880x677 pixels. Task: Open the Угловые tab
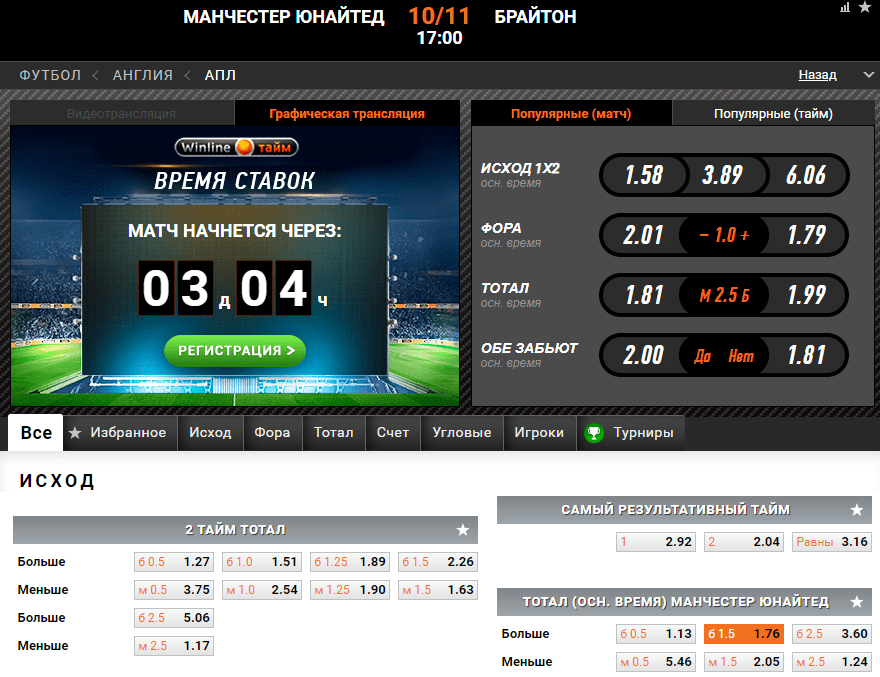tap(462, 433)
